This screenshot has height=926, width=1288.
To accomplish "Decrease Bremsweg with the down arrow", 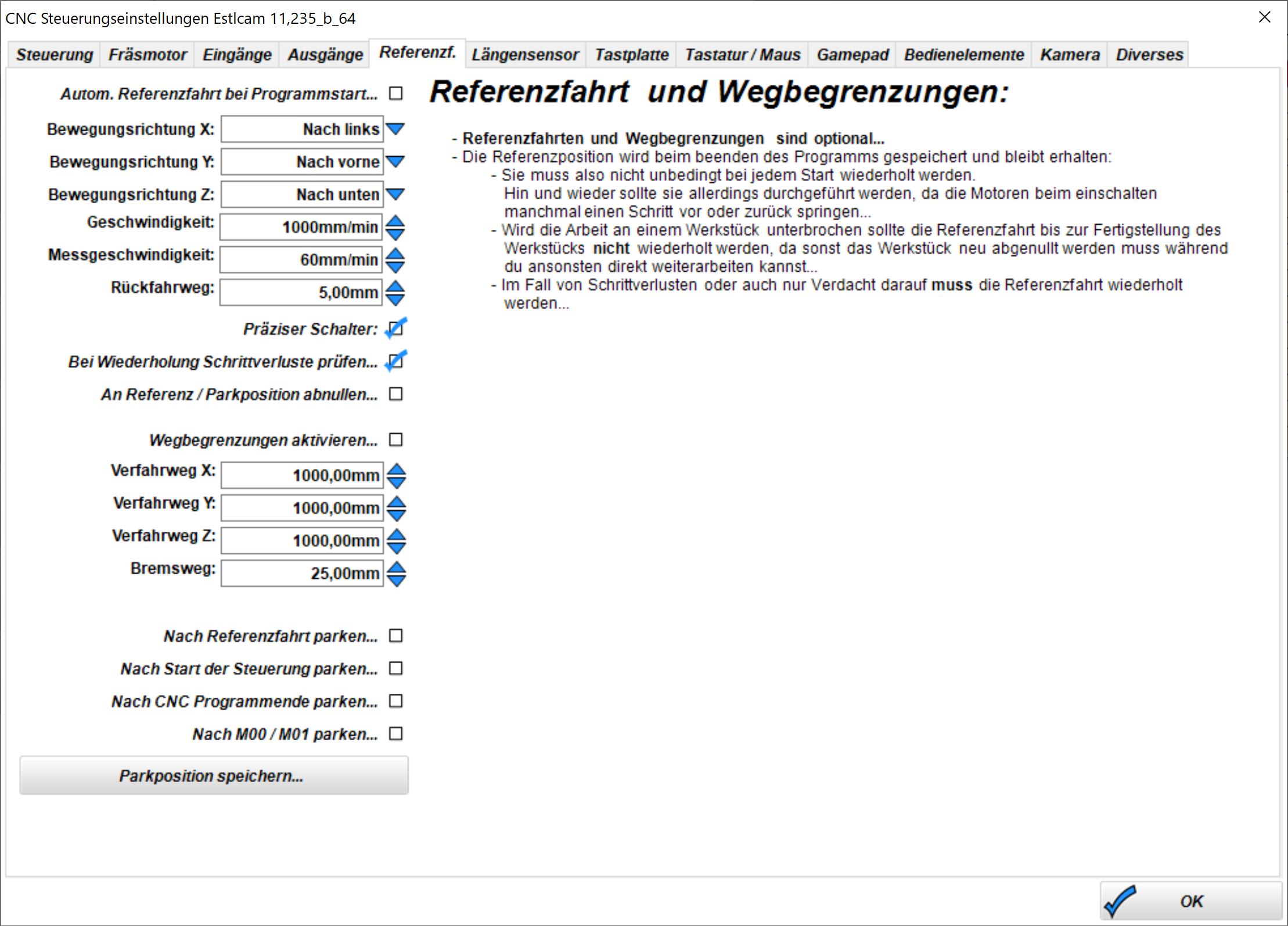I will point(397,580).
